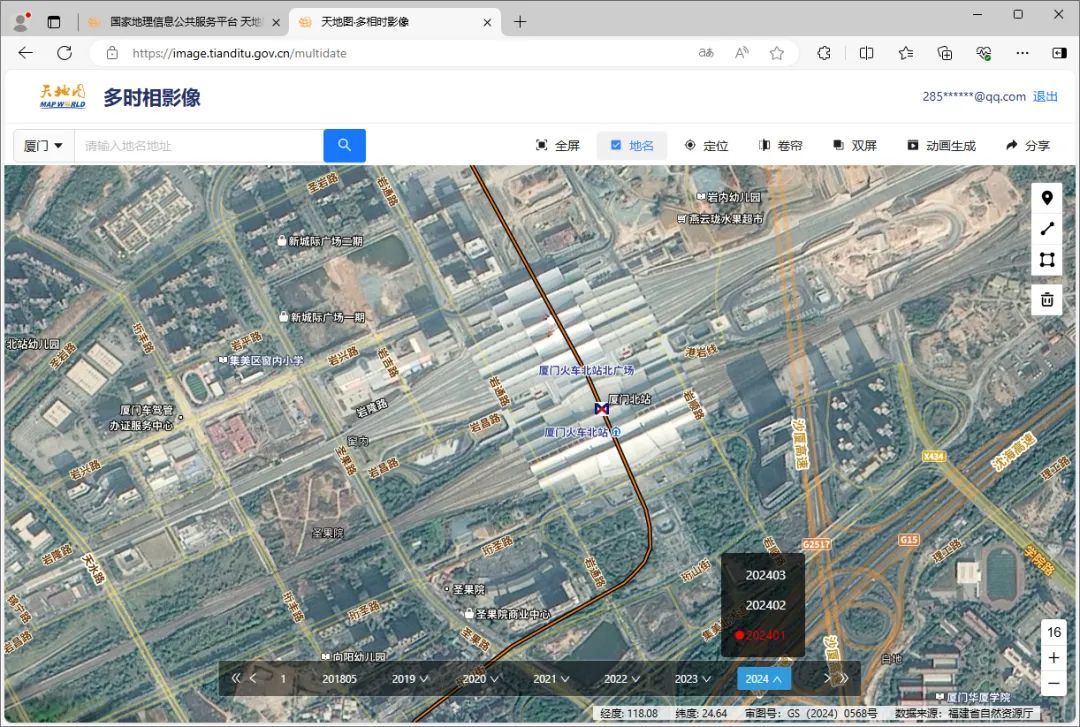Expand the 2020 year dropdown
The image size is (1080, 727).
coord(481,679)
